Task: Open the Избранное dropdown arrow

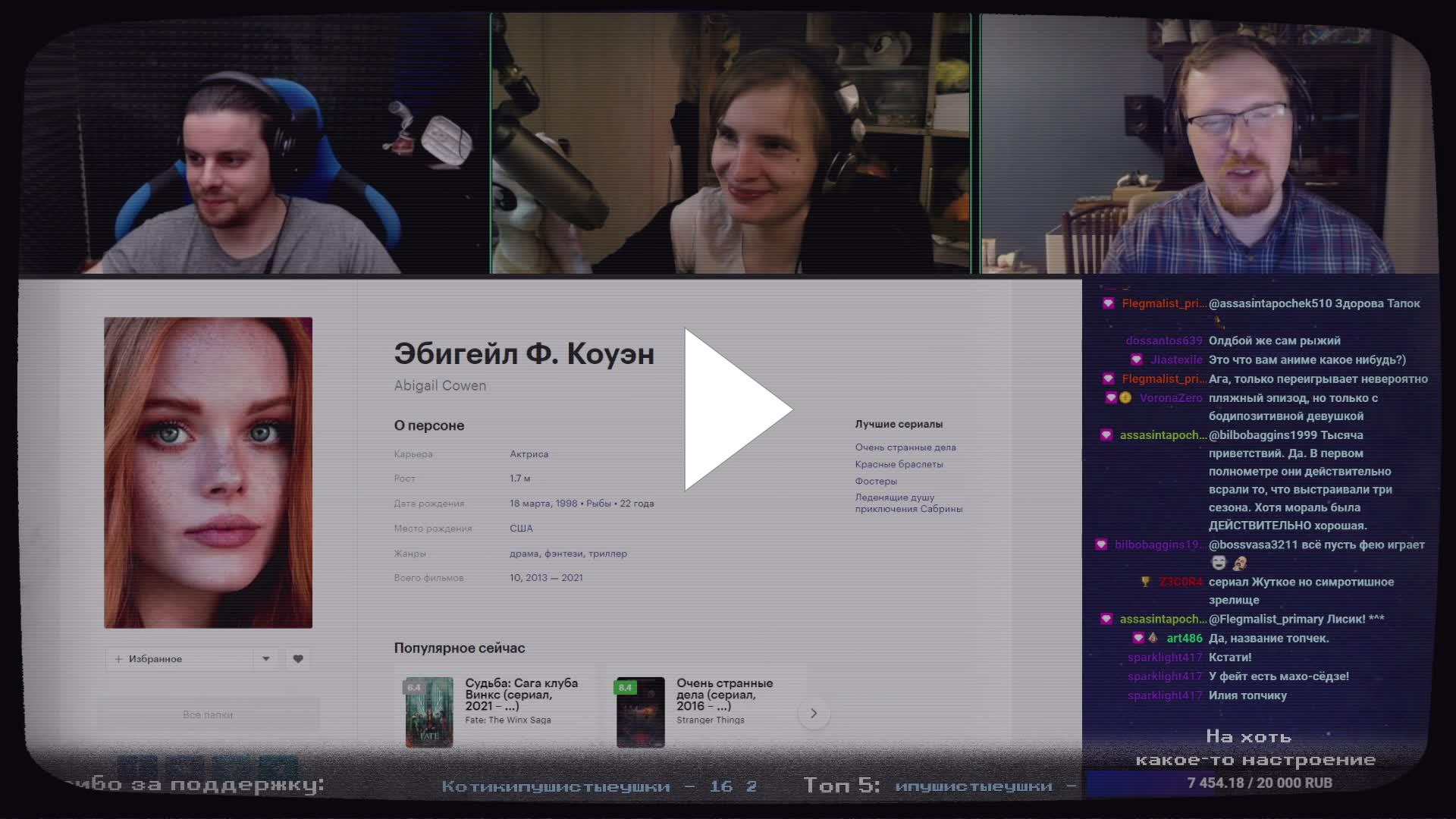Action: point(265,659)
